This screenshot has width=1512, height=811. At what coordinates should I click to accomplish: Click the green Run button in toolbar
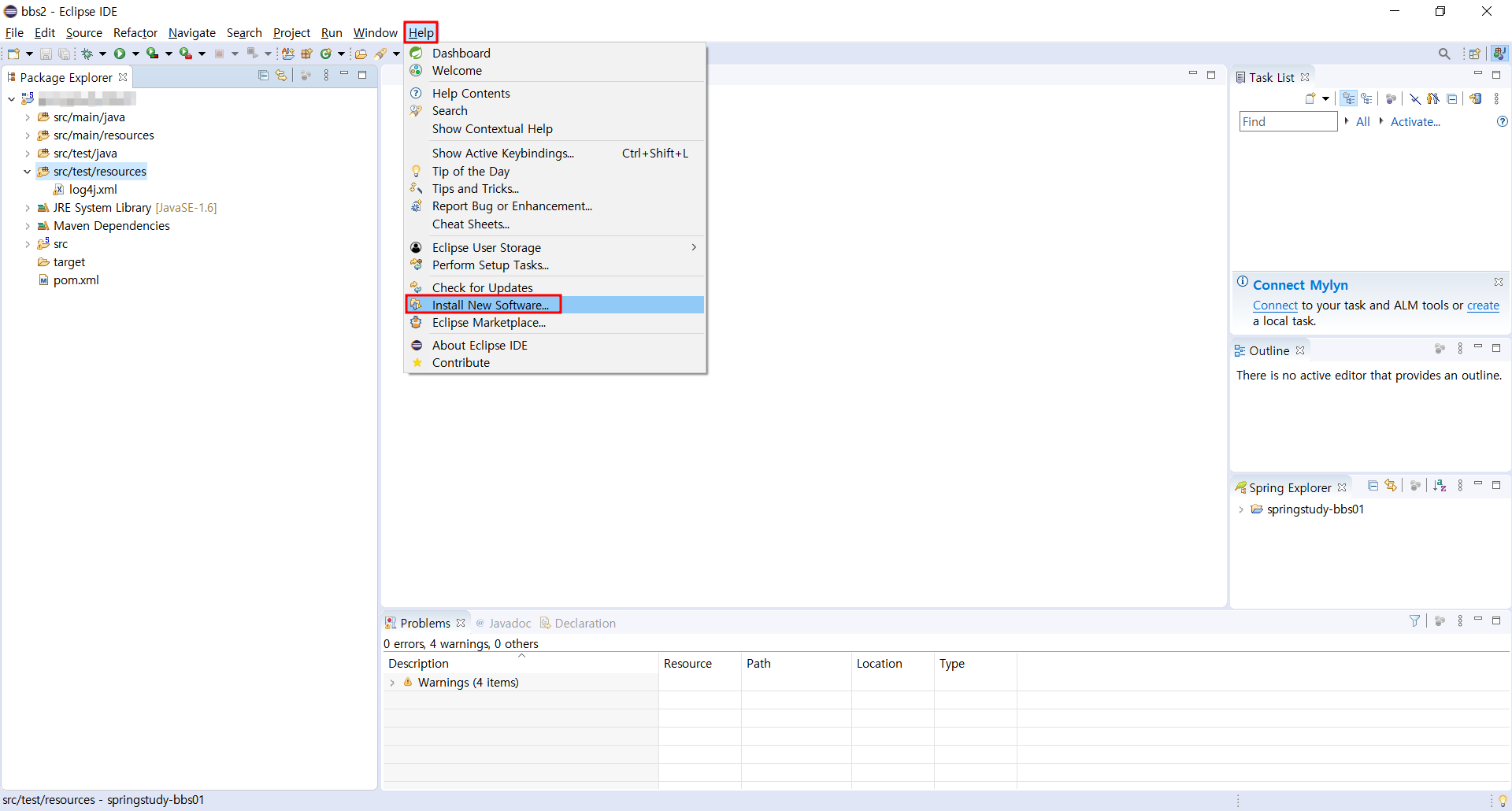(x=120, y=54)
